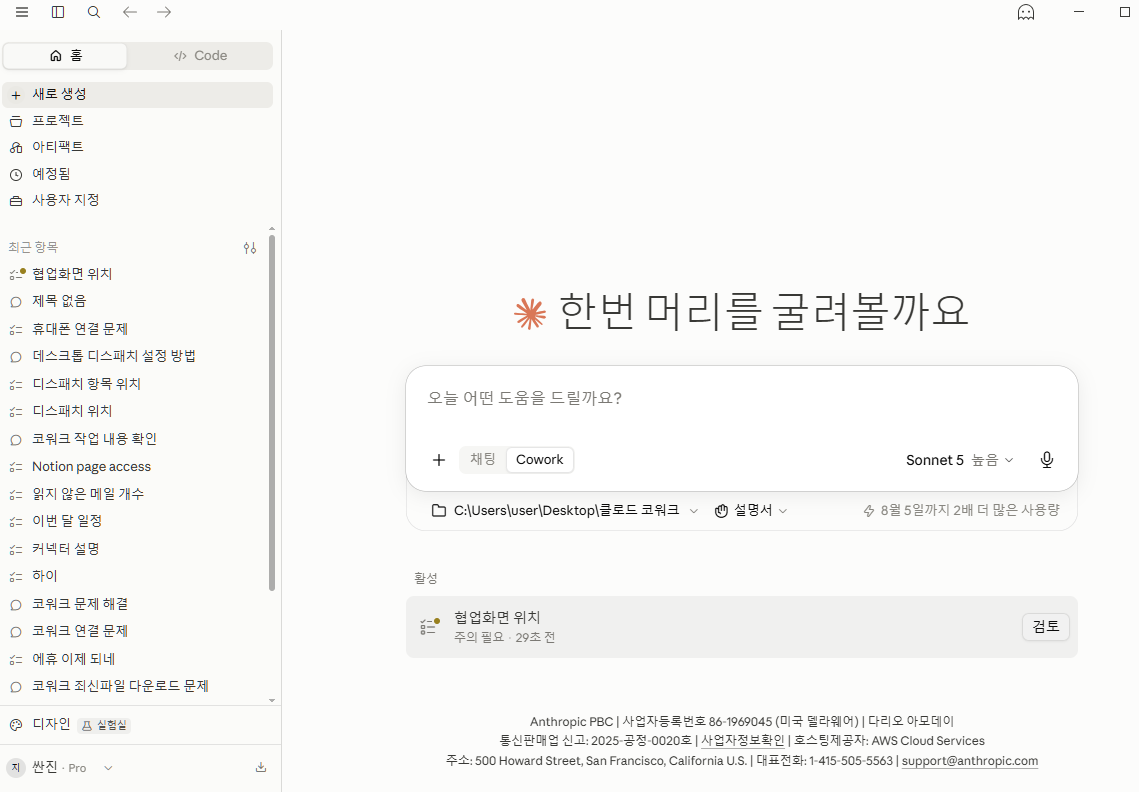Image resolution: width=1139 pixels, height=792 pixels.
Task: Open 프로젝트 in the sidebar
Action: 137,121
